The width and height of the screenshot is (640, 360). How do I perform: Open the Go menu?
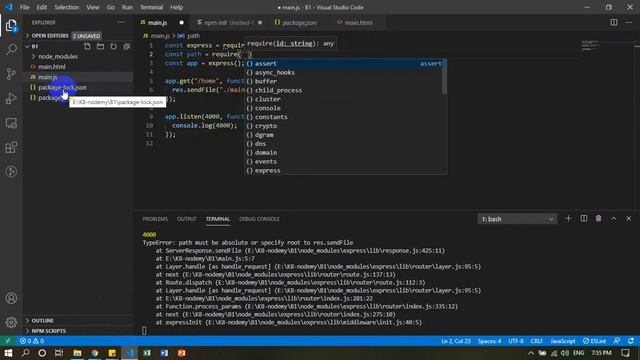(x=111, y=7)
